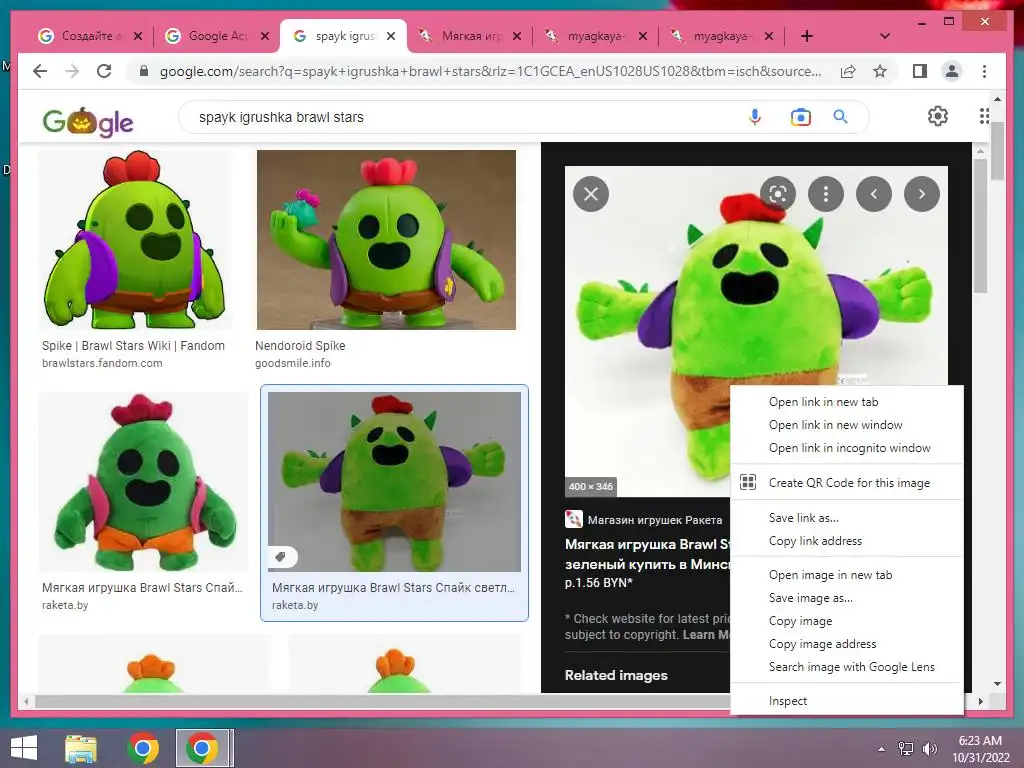Image resolution: width=1024 pixels, height=768 pixels.
Task: Click the share page icon in address bar
Action: [848, 71]
